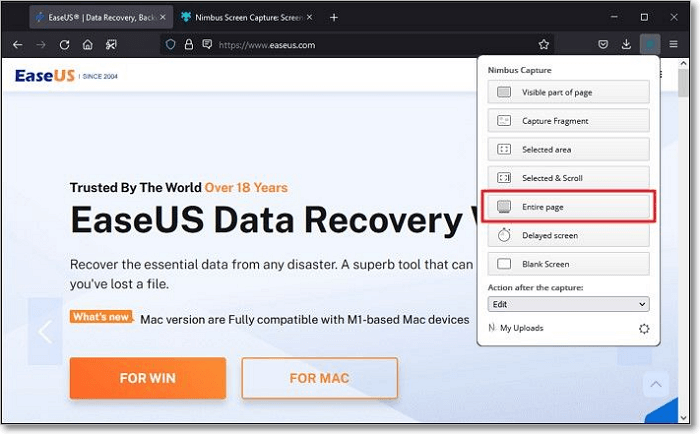Click the URL address bar
This screenshot has height=434, width=700.
[370, 44]
